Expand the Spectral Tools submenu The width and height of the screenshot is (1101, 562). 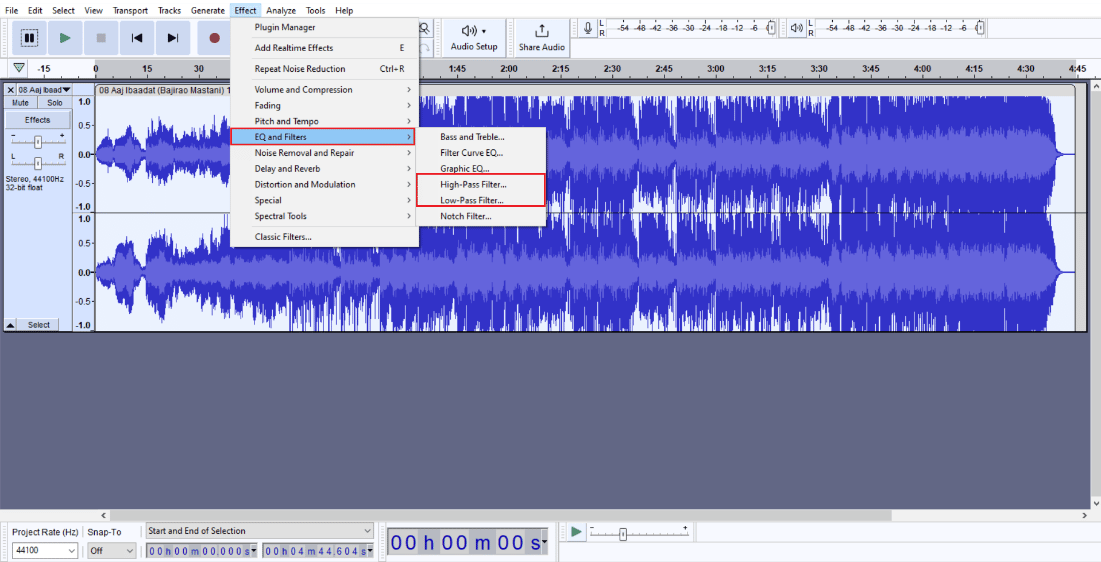pos(324,216)
